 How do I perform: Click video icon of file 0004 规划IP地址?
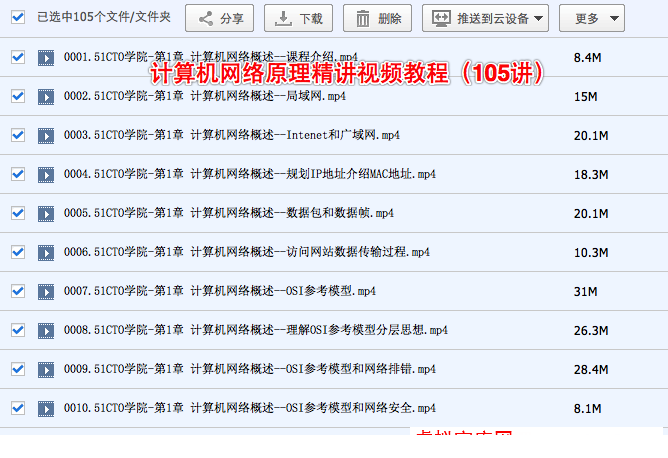[46, 175]
